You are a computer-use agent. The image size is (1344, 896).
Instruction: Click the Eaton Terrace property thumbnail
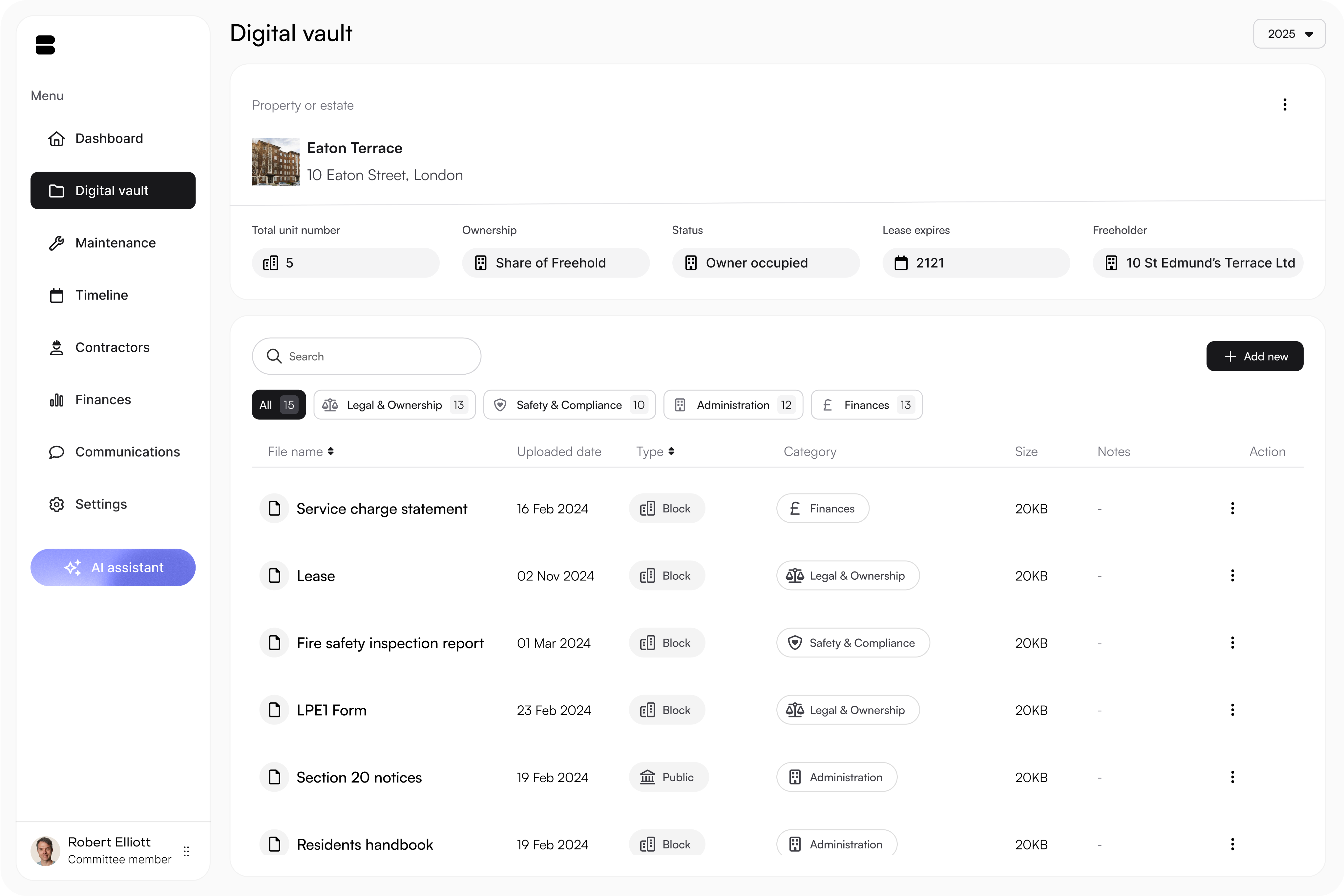(x=275, y=162)
